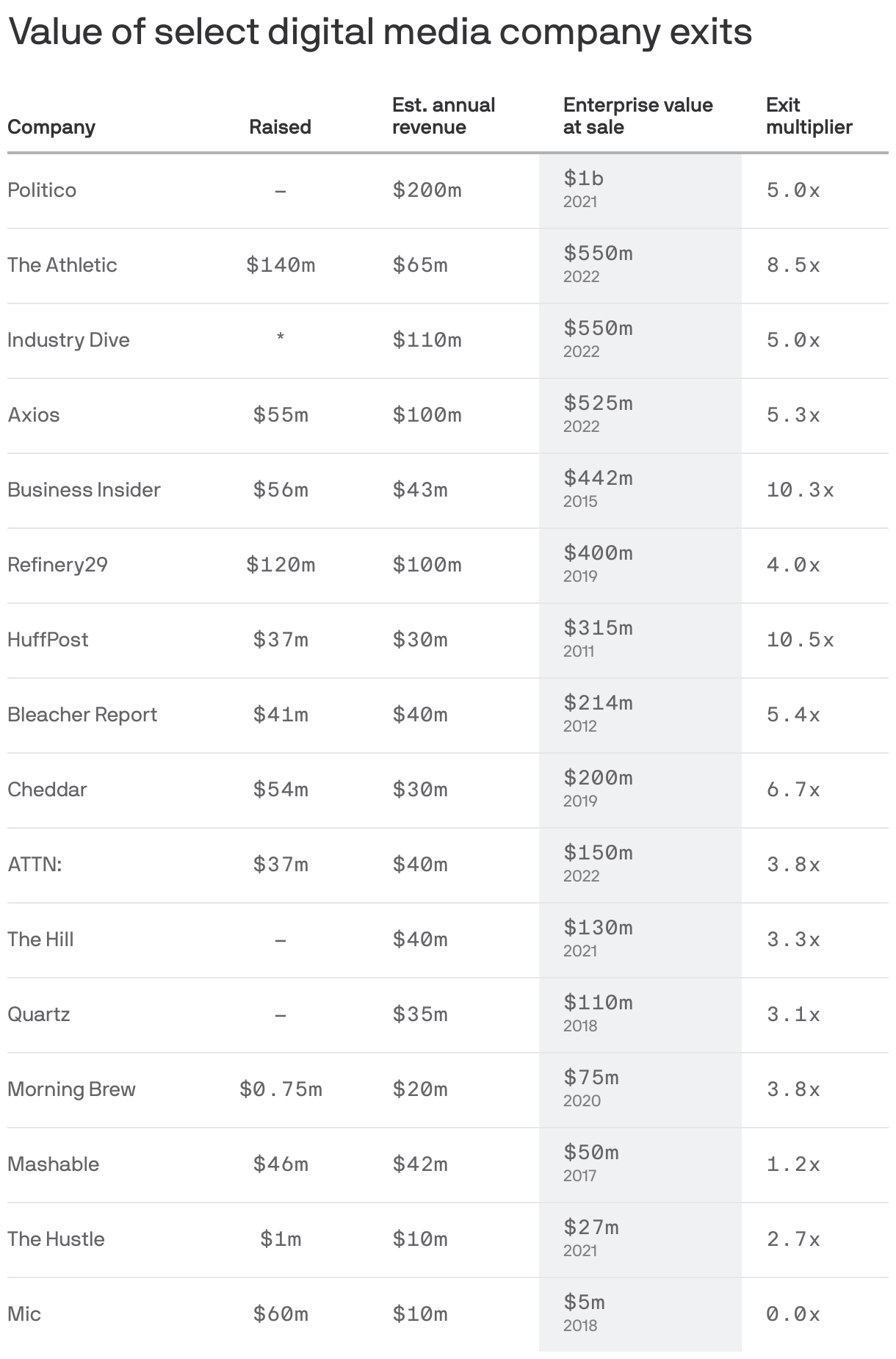
Task: Select HuffPost's $315m enterprise value
Action: coord(598,627)
